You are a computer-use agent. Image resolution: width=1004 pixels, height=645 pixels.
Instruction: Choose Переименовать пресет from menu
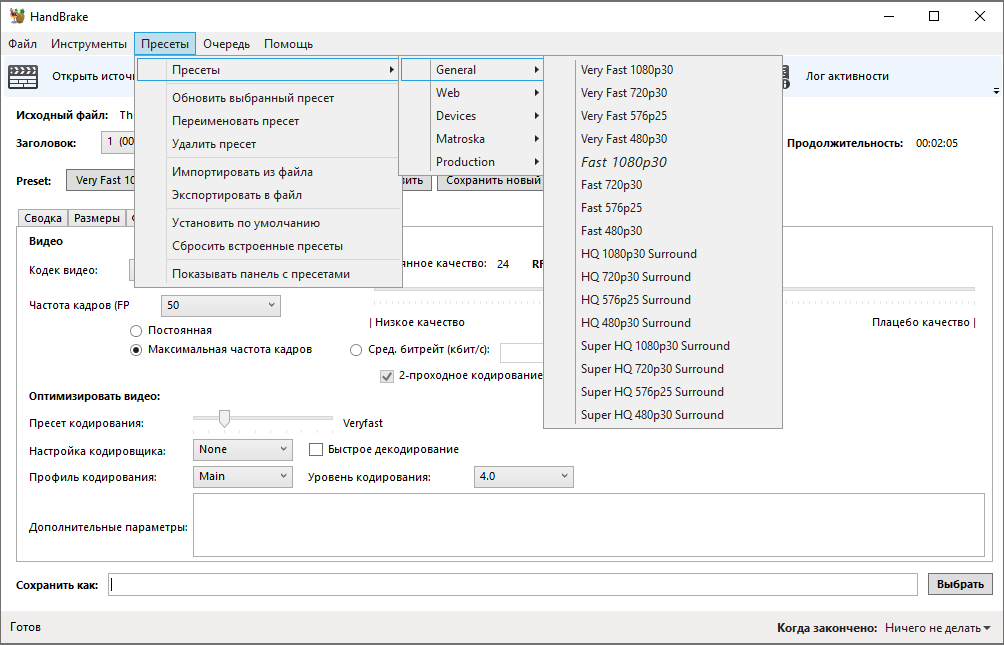click(x=269, y=121)
